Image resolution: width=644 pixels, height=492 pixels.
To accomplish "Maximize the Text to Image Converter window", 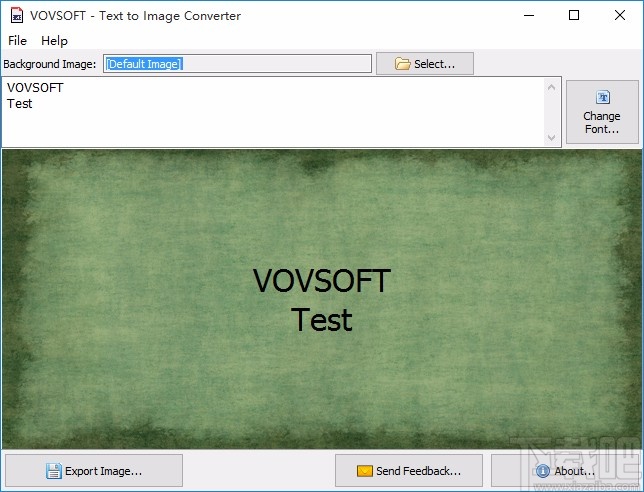I will 574,16.
